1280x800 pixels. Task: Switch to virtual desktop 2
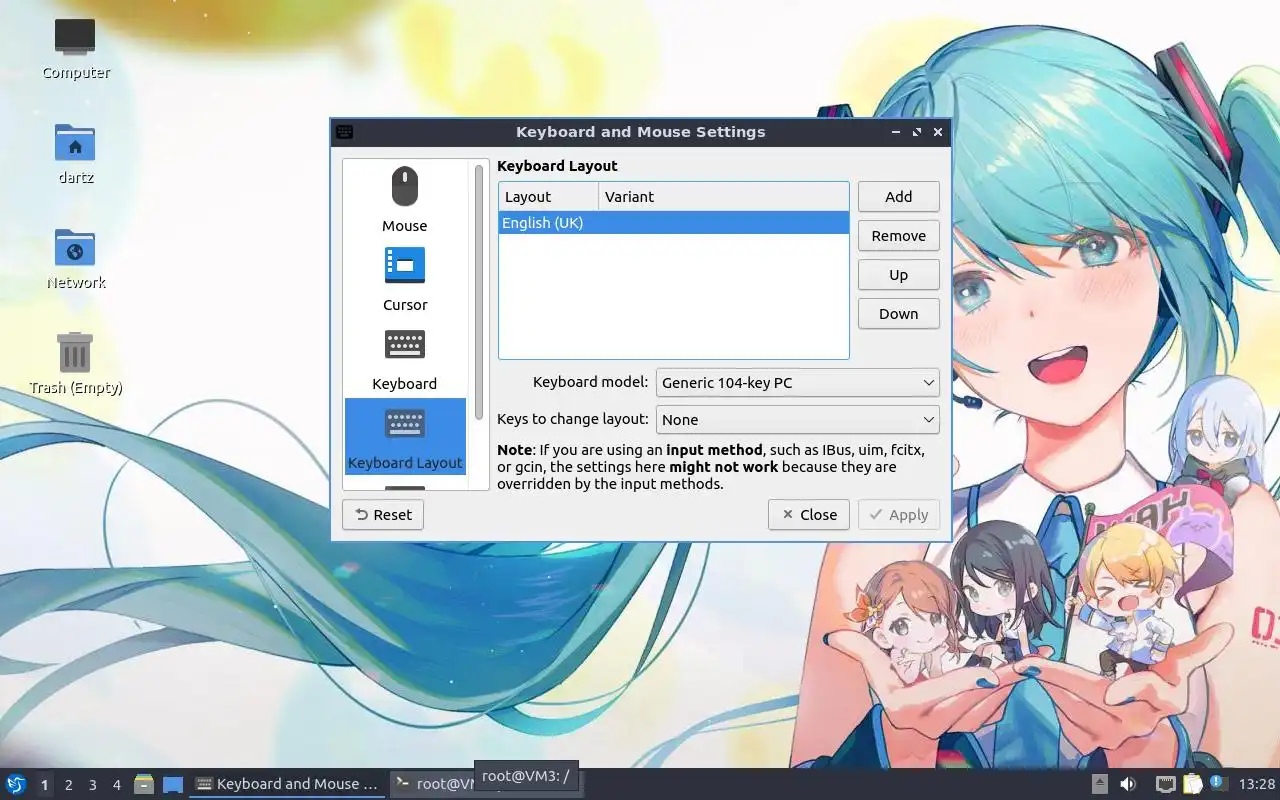tap(68, 785)
